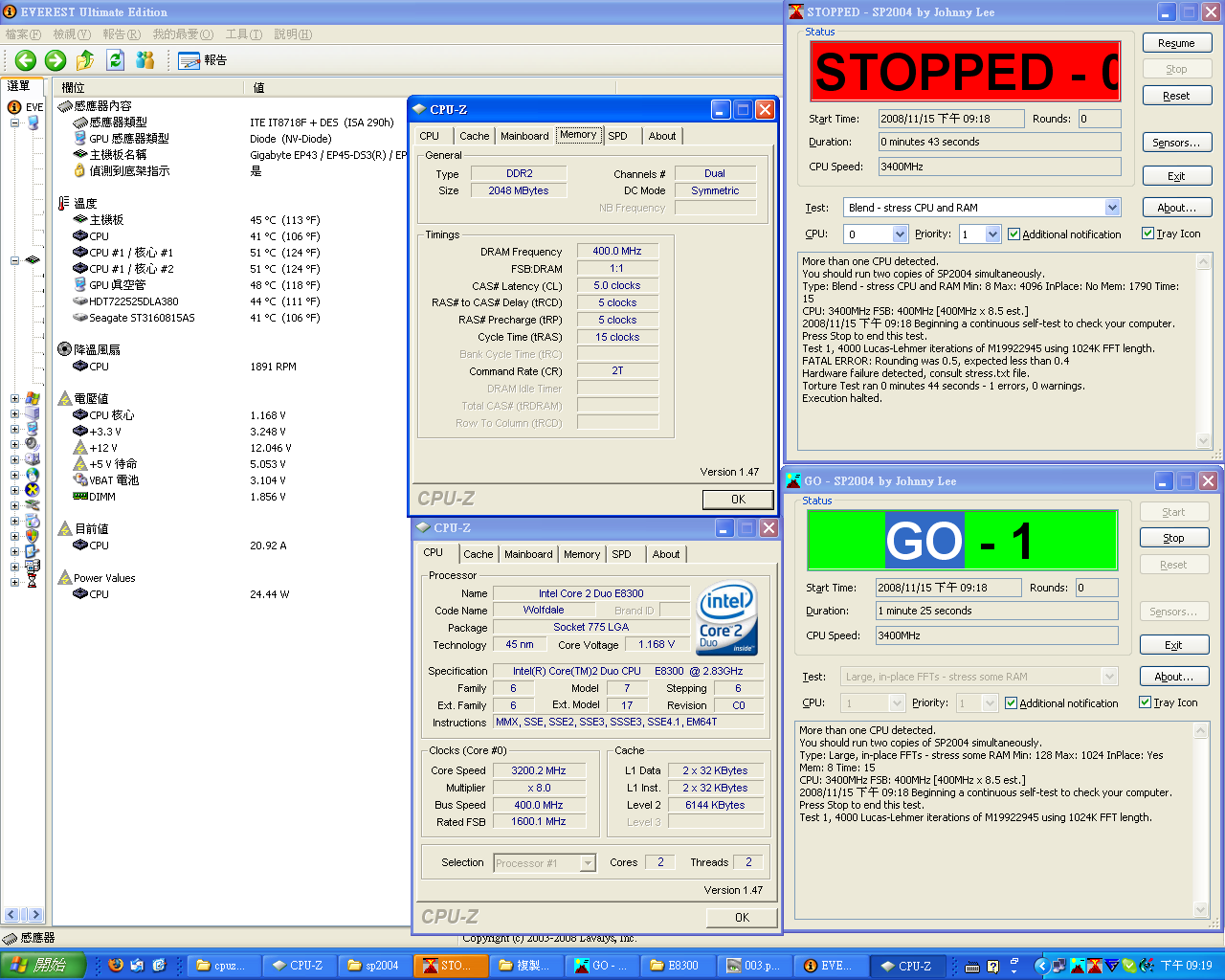Viewport: 1225px width, 980px height.
Task: Click the folder Up icon in EVEREST toolbar
Action: [85, 60]
